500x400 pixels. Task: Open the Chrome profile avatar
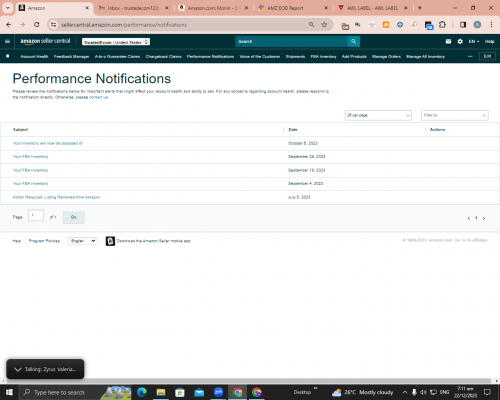tap(477, 25)
